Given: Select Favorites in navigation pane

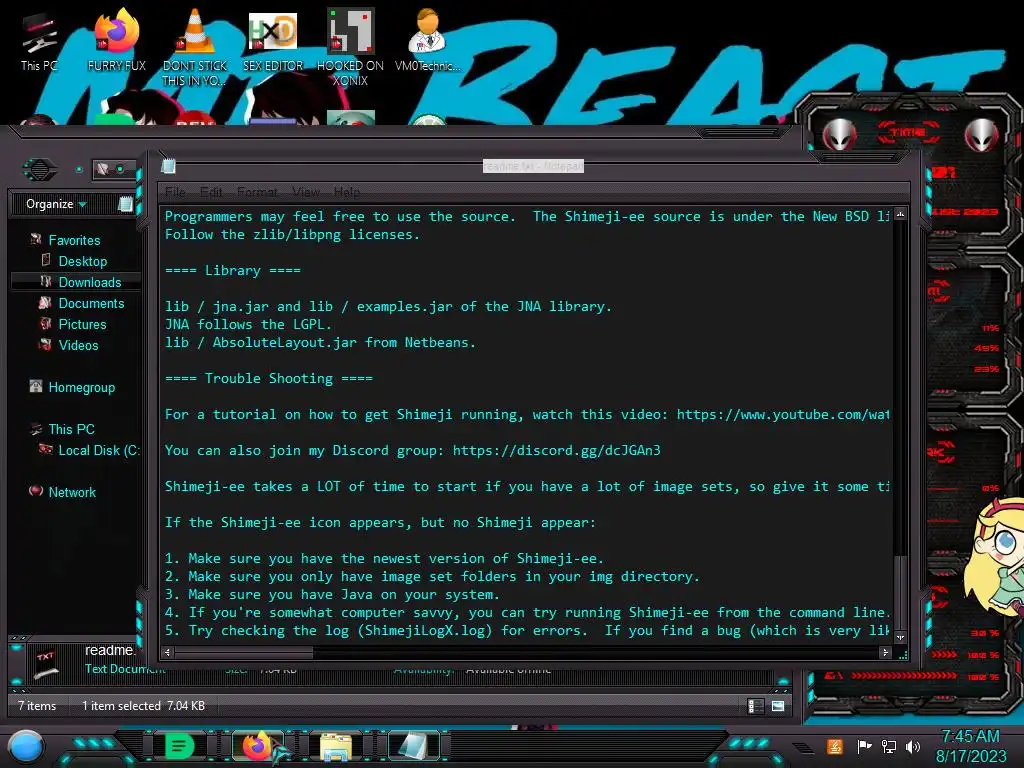Looking at the screenshot, I should (74, 240).
